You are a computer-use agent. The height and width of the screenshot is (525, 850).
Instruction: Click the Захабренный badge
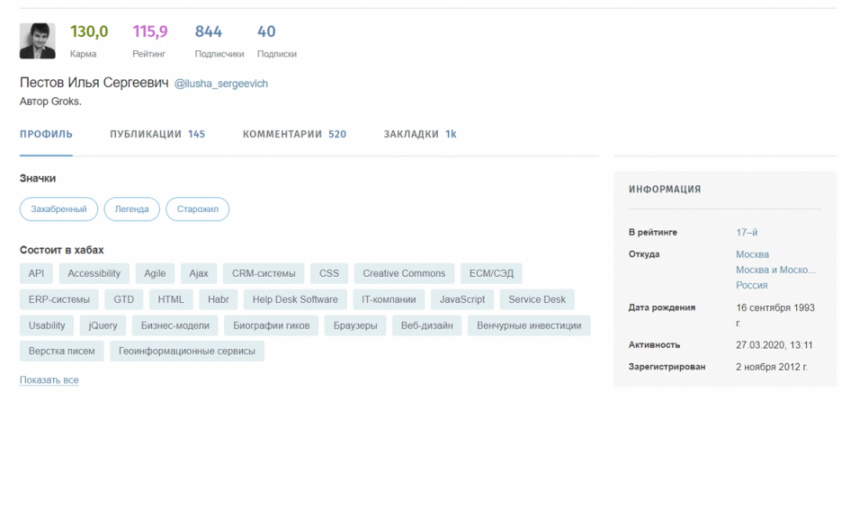[59, 209]
